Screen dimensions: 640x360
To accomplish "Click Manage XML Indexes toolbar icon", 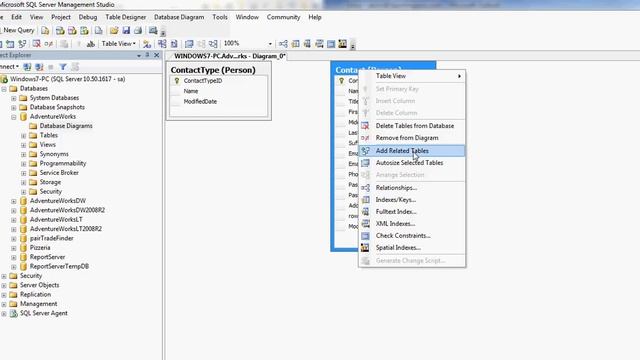I will click(319, 44).
